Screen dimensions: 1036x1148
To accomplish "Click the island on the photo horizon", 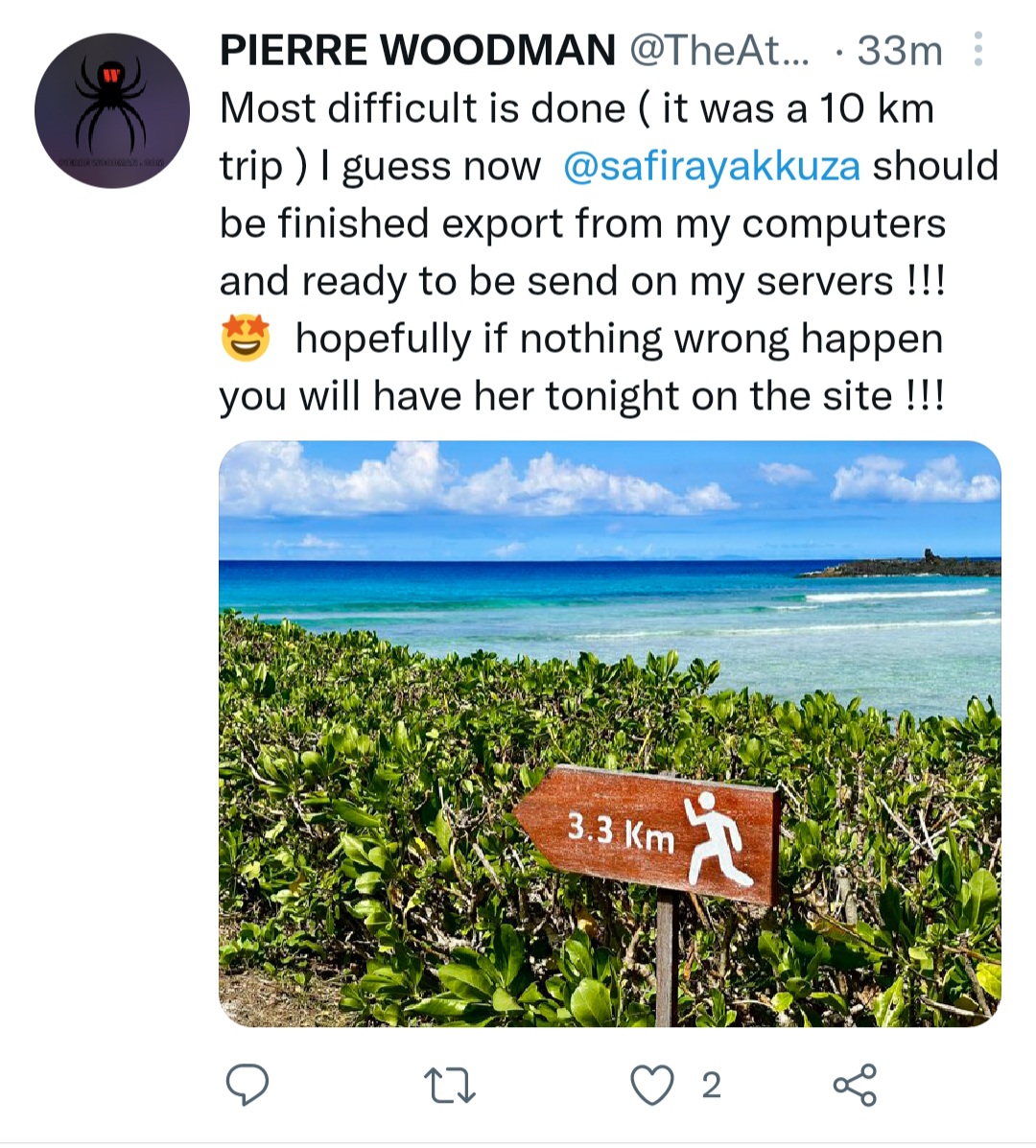I will [x=901, y=565].
